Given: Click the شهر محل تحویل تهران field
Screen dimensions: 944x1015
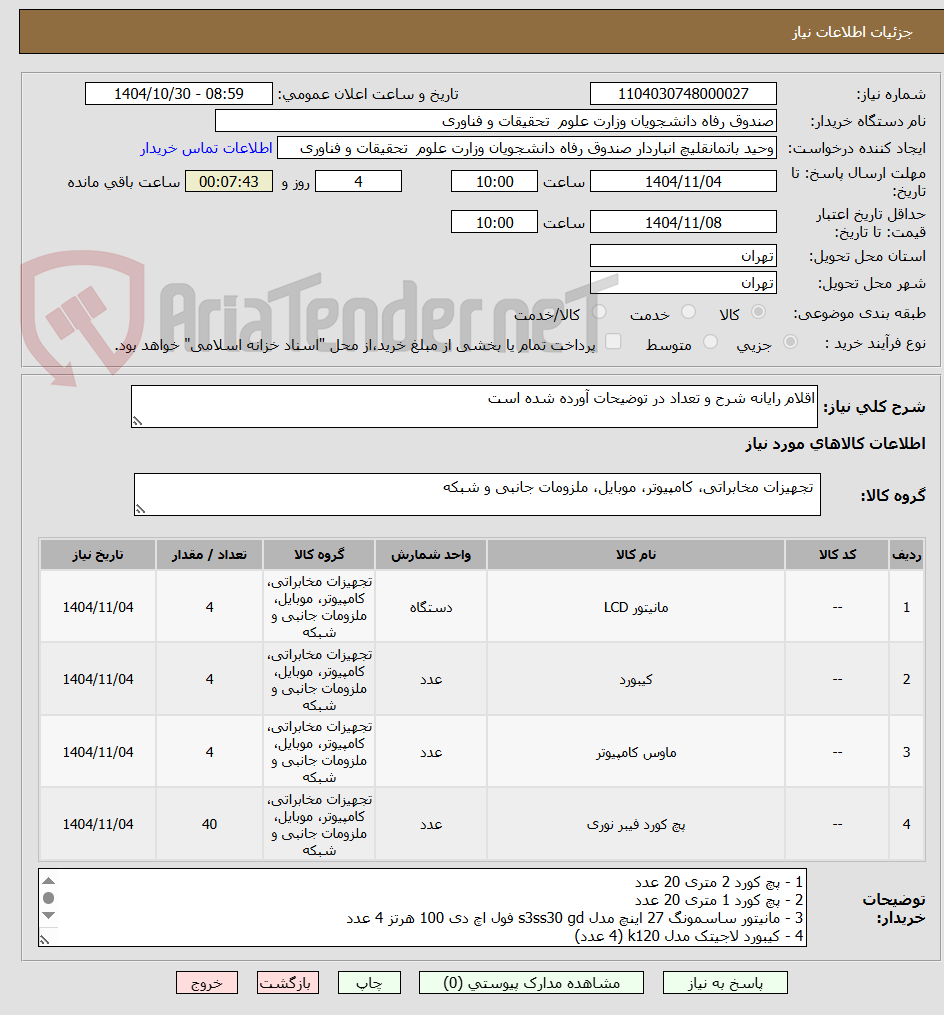Looking at the screenshot, I should tap(683, 283).
